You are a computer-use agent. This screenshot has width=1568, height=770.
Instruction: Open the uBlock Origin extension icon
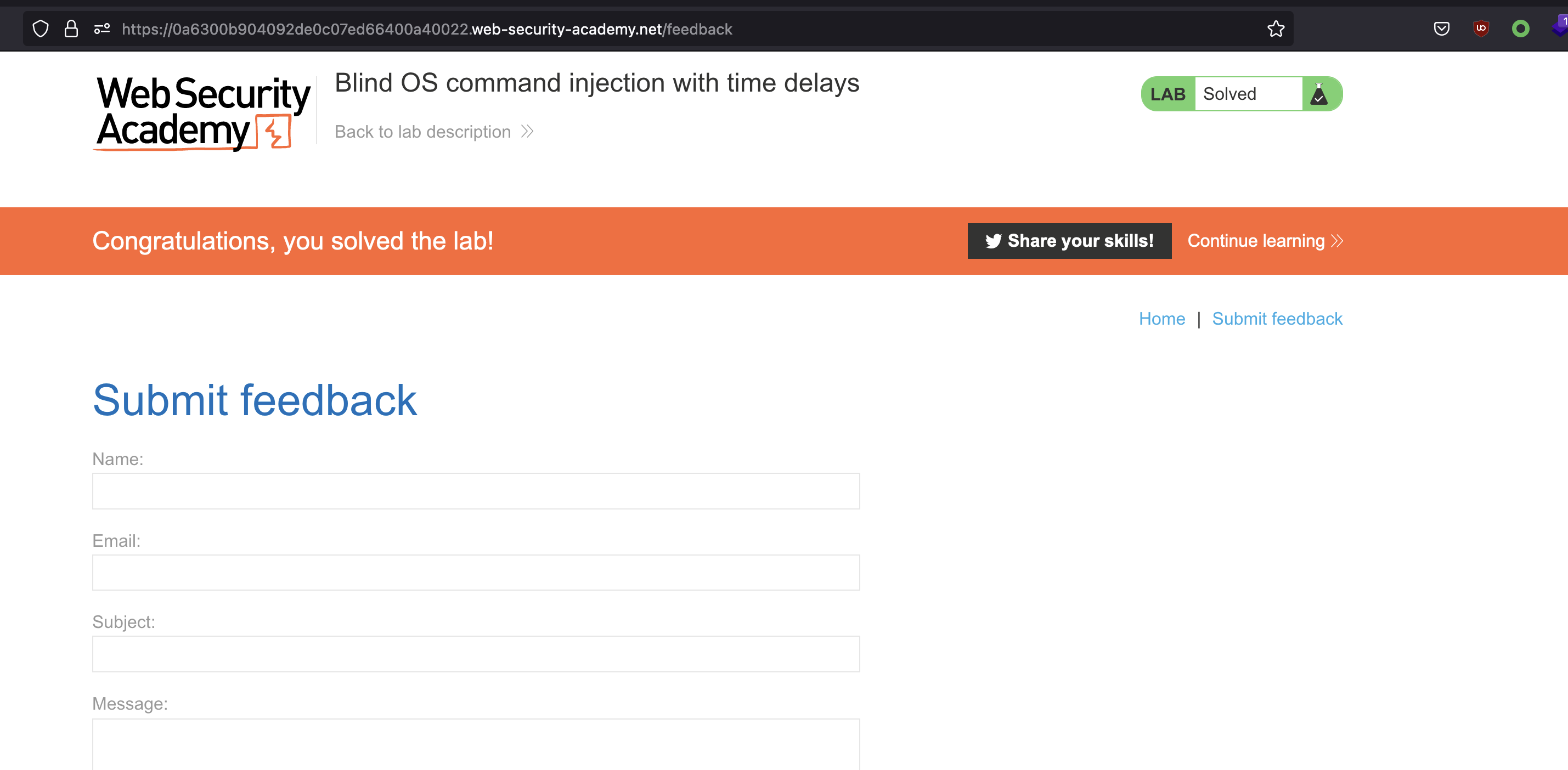click(x=1481, y=29)
